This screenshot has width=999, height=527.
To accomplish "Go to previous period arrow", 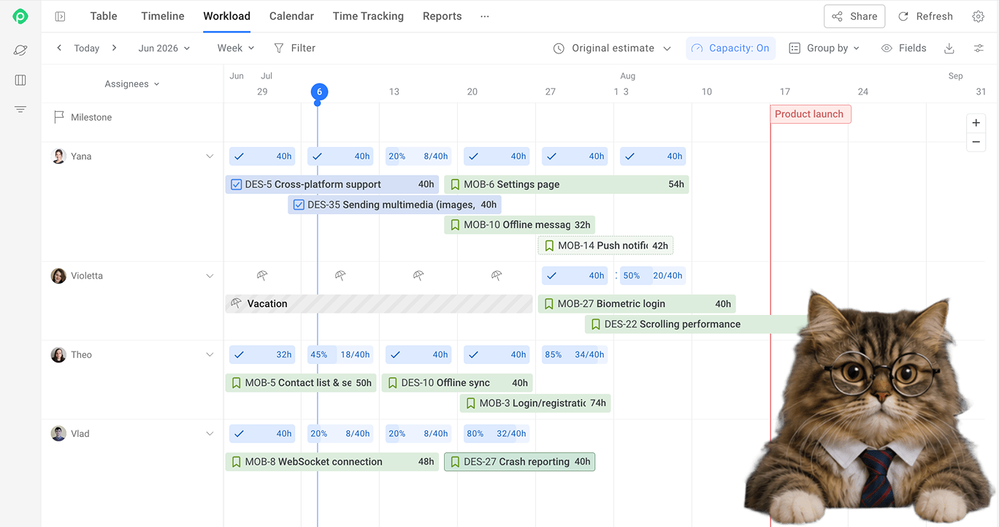I will [59, 48].
